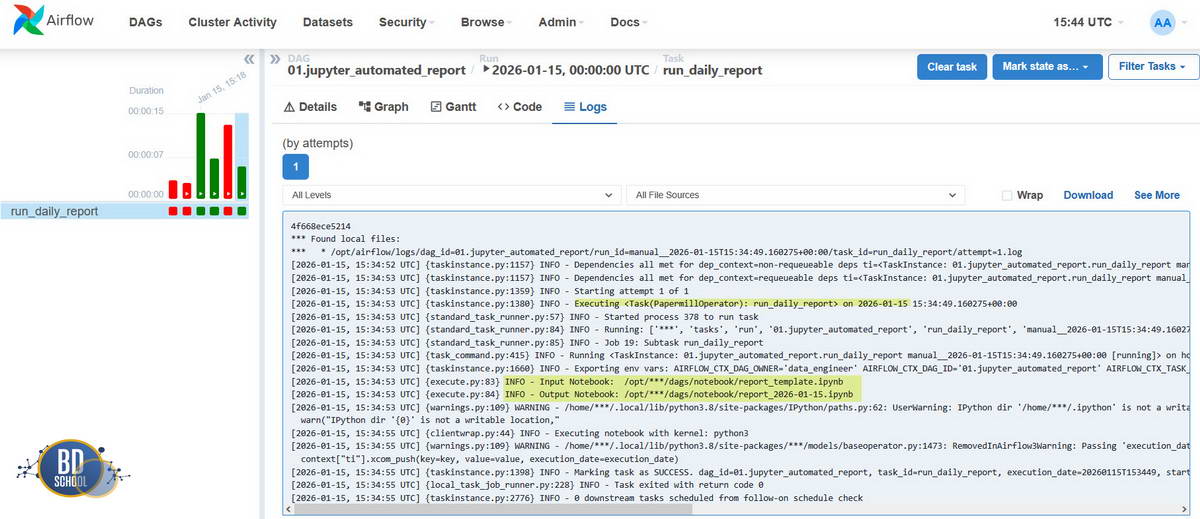Go to DAGs in the navbar
Viewport: 1200px width, 519px height.
pos(146,22)
